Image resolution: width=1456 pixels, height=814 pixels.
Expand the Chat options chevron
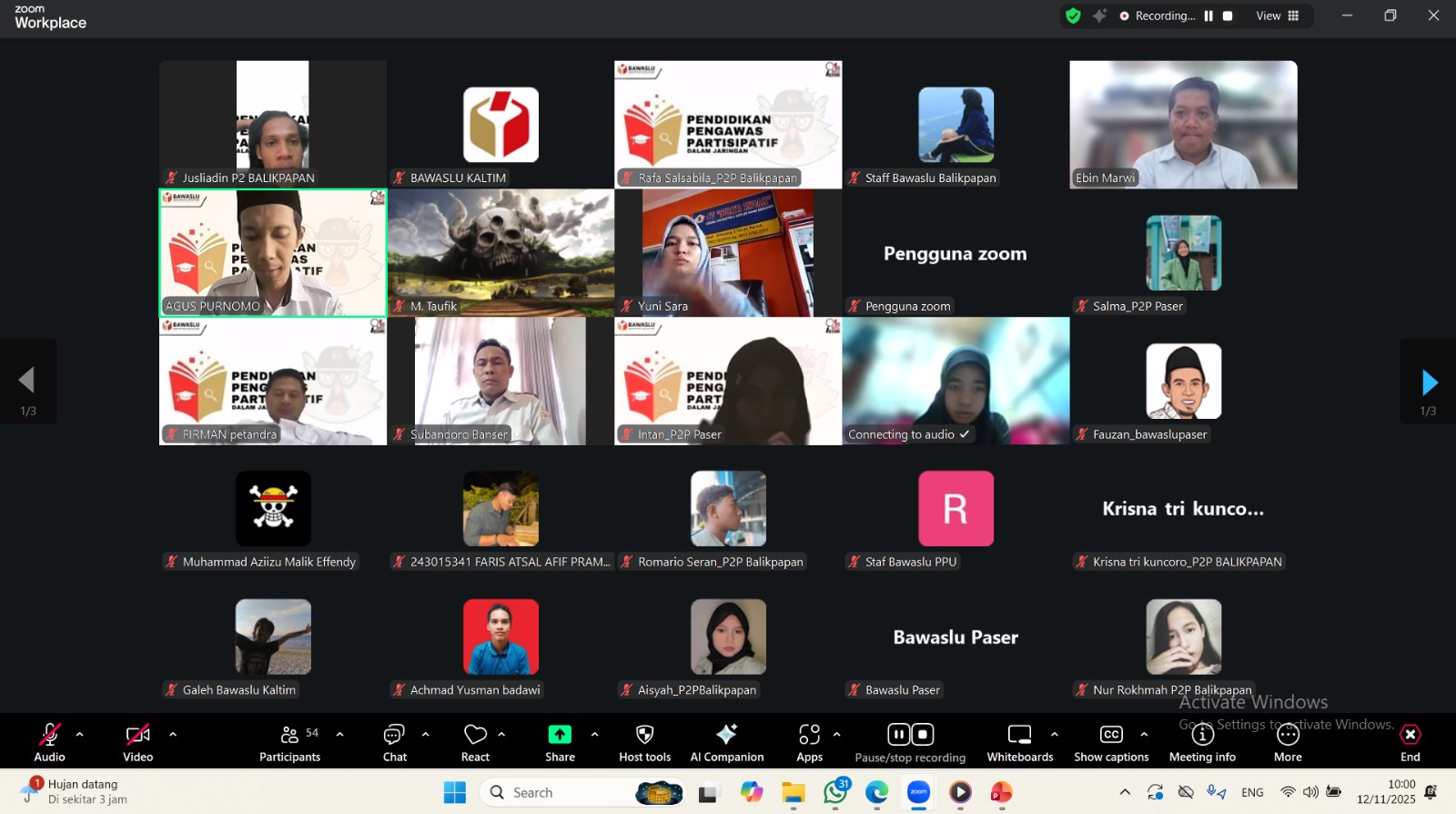click(x=425, y=734)
